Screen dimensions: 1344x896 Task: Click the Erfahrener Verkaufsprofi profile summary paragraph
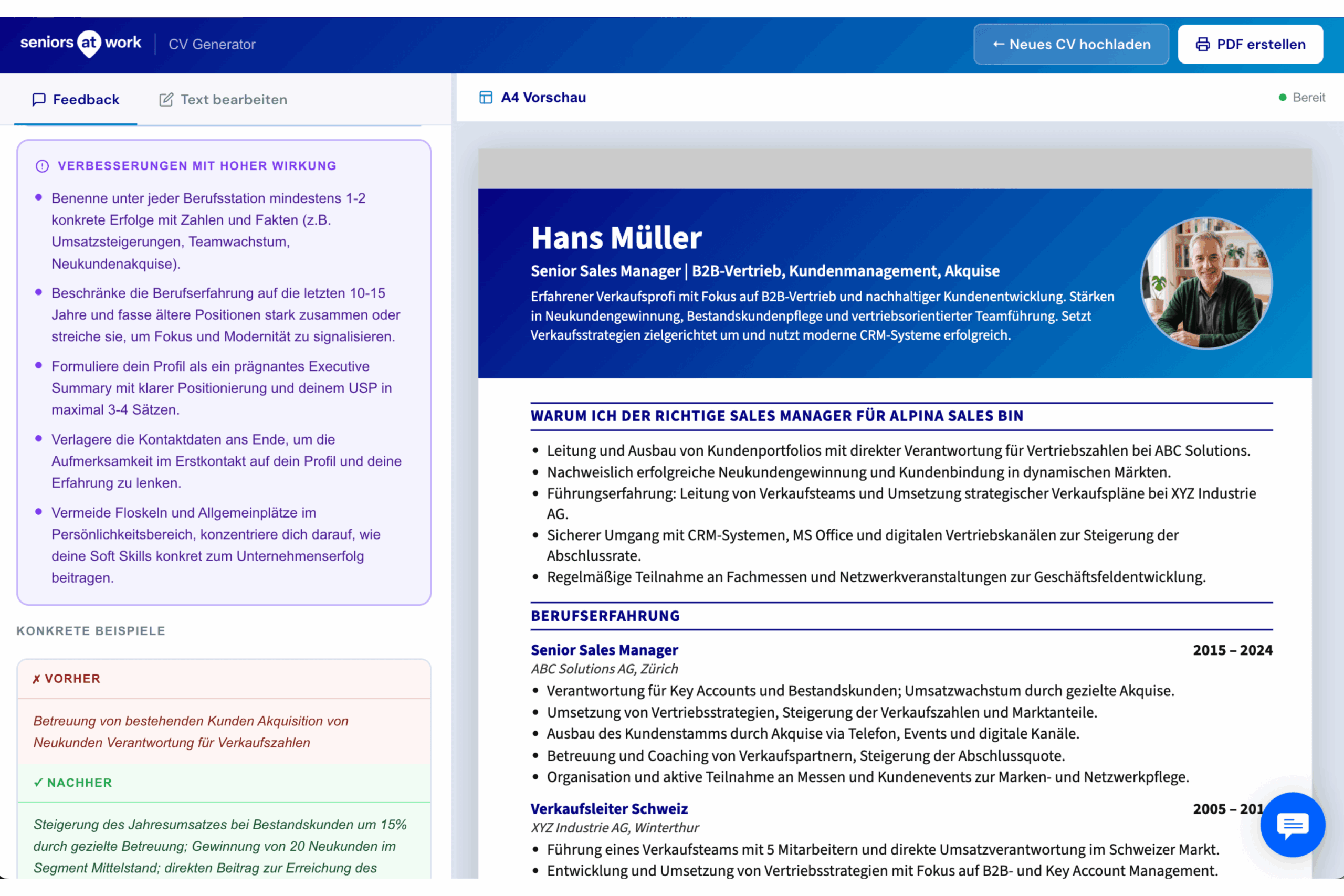[x=822, y=316]
